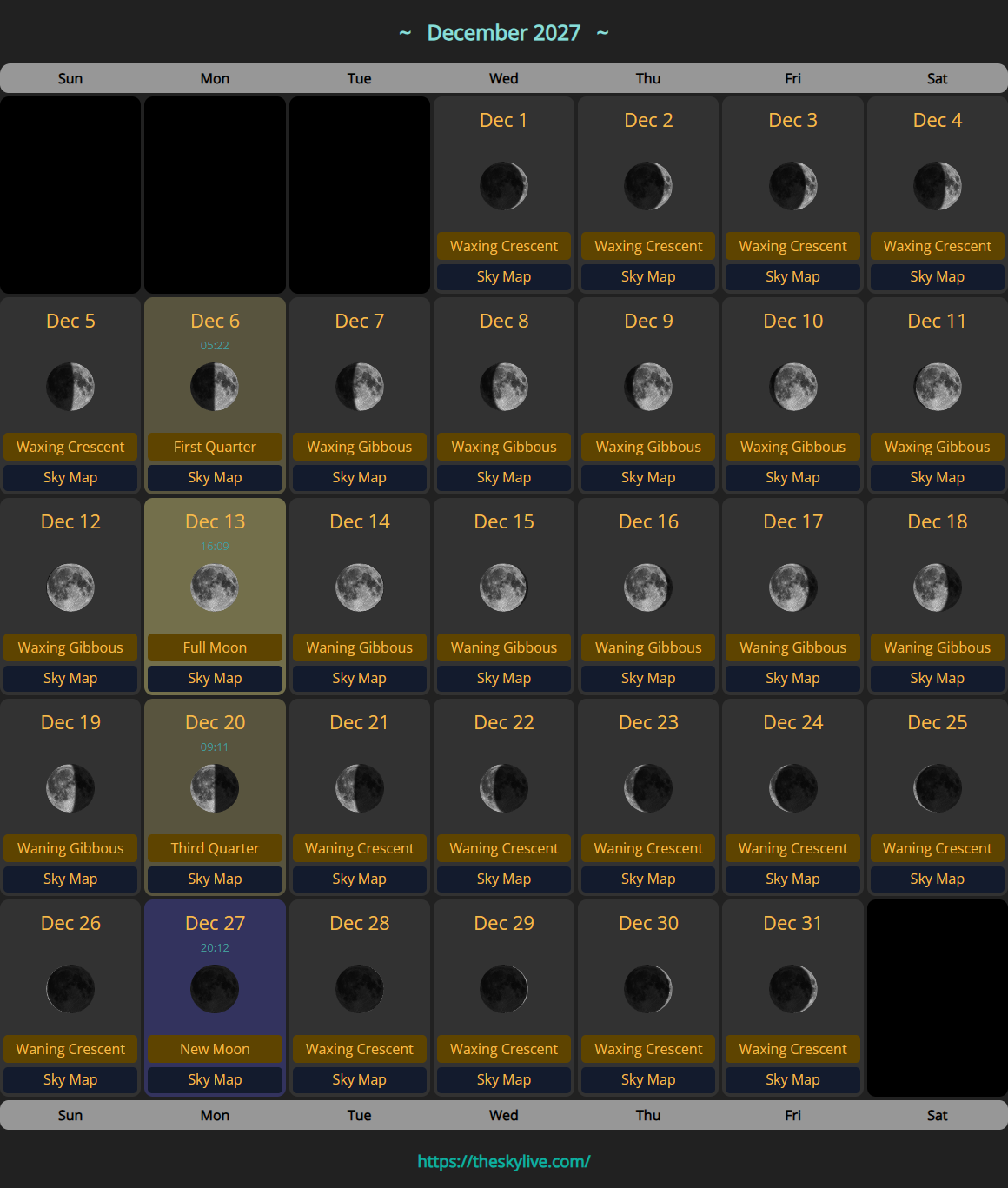The height and width of the screenshot is (1188, 1008).
Task: Click the Dec 19 moon image
Action: click(x=70, y=788)
